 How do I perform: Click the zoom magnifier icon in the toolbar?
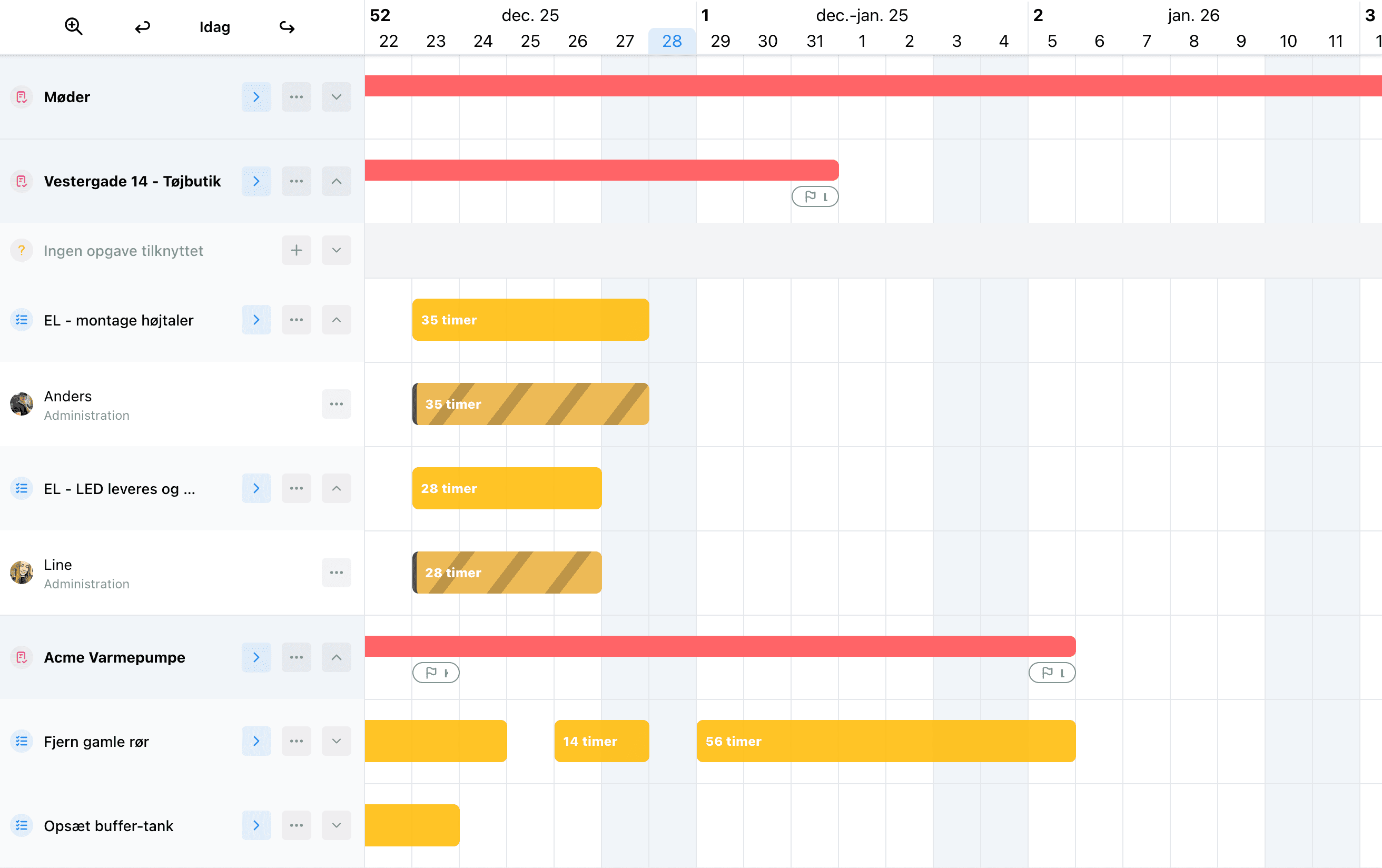(x=73, y=26)
